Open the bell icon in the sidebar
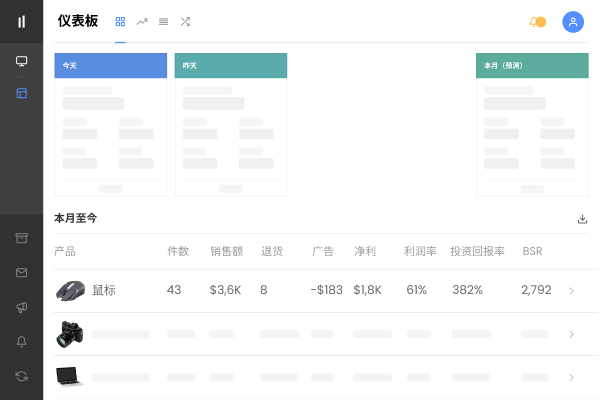The image size is (600, 400). [x=21, y=341]
